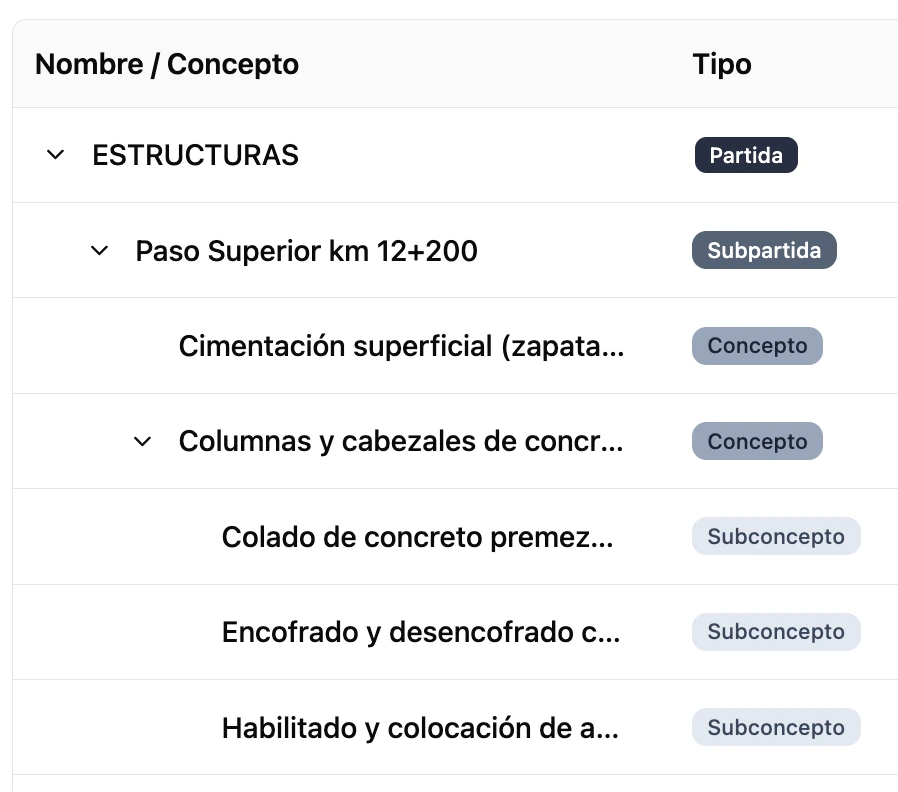The width and height of the screenshot is (898, 792).
Task: Select Colado de concreto premez... subconcept
Action: point(418,537)
